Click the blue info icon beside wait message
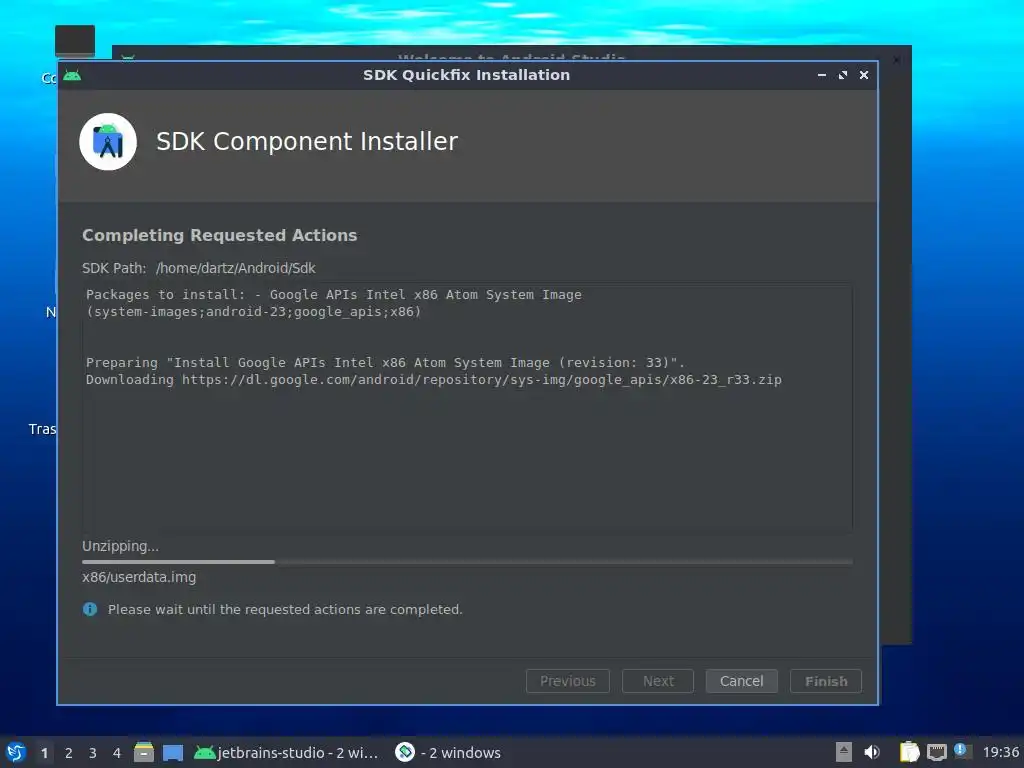Screen dimensions: 1024x768 click(x=90, y=609)
